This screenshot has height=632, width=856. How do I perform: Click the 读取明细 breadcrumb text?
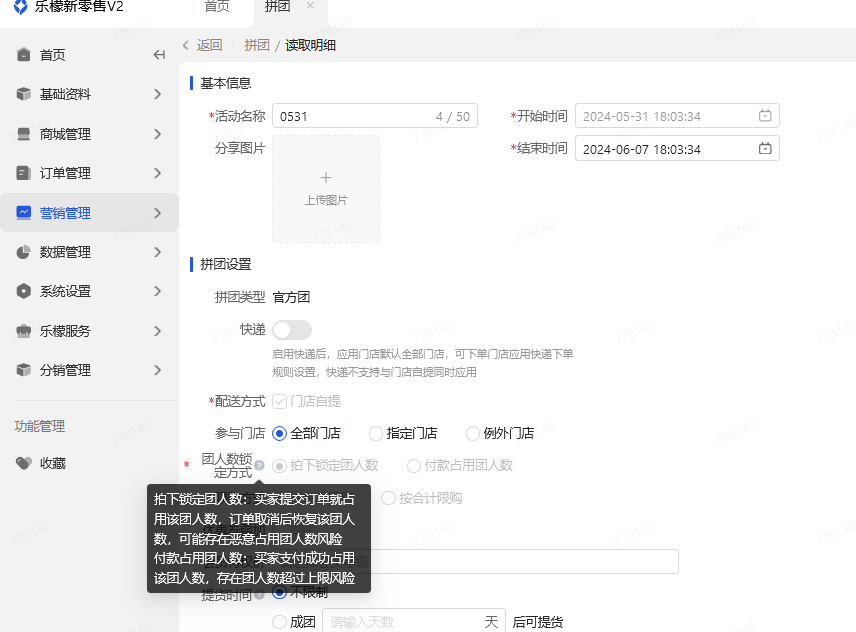click(310, 45)
